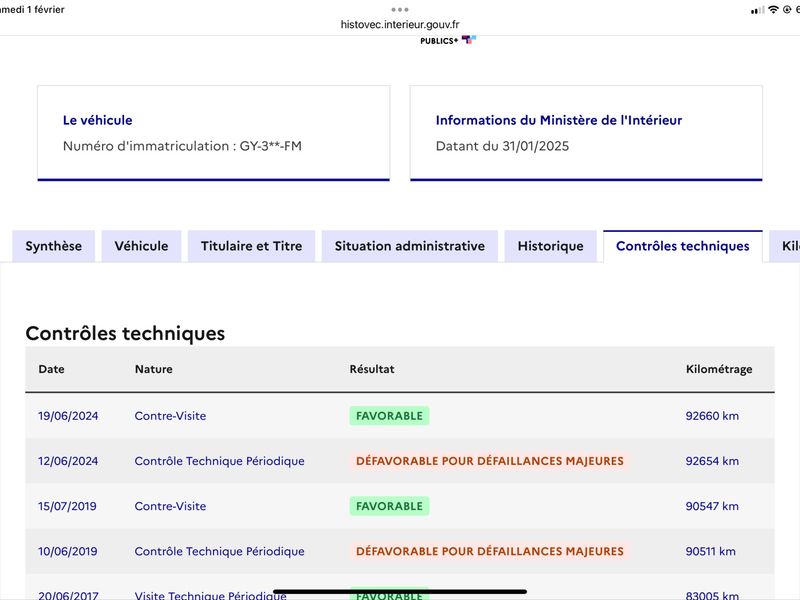
Task: Tap the three-dot multitasking menu at top
Action: 400,9
